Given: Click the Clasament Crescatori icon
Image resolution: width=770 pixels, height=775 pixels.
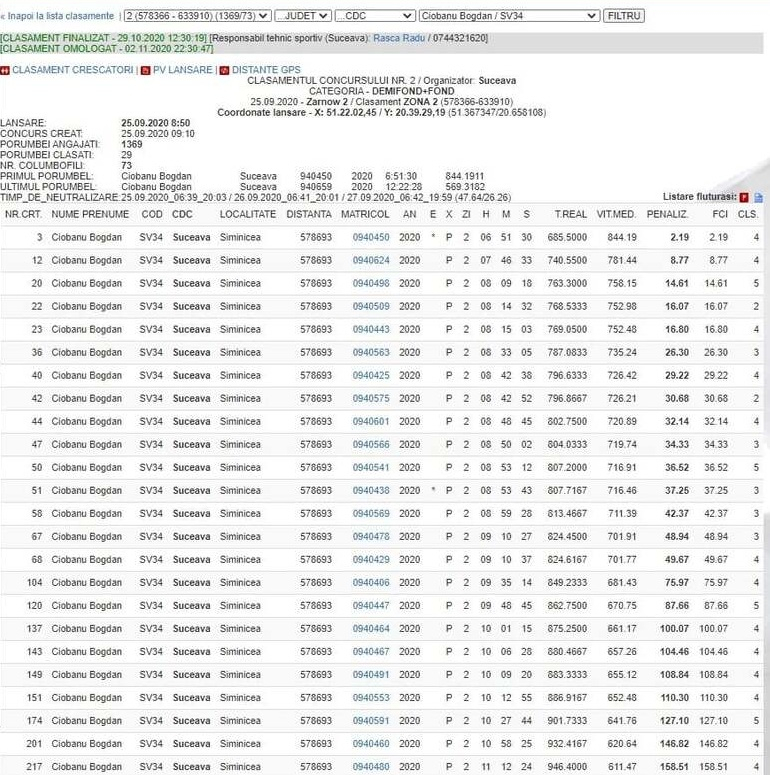Looking at the screenshot, I should (5, 70).
